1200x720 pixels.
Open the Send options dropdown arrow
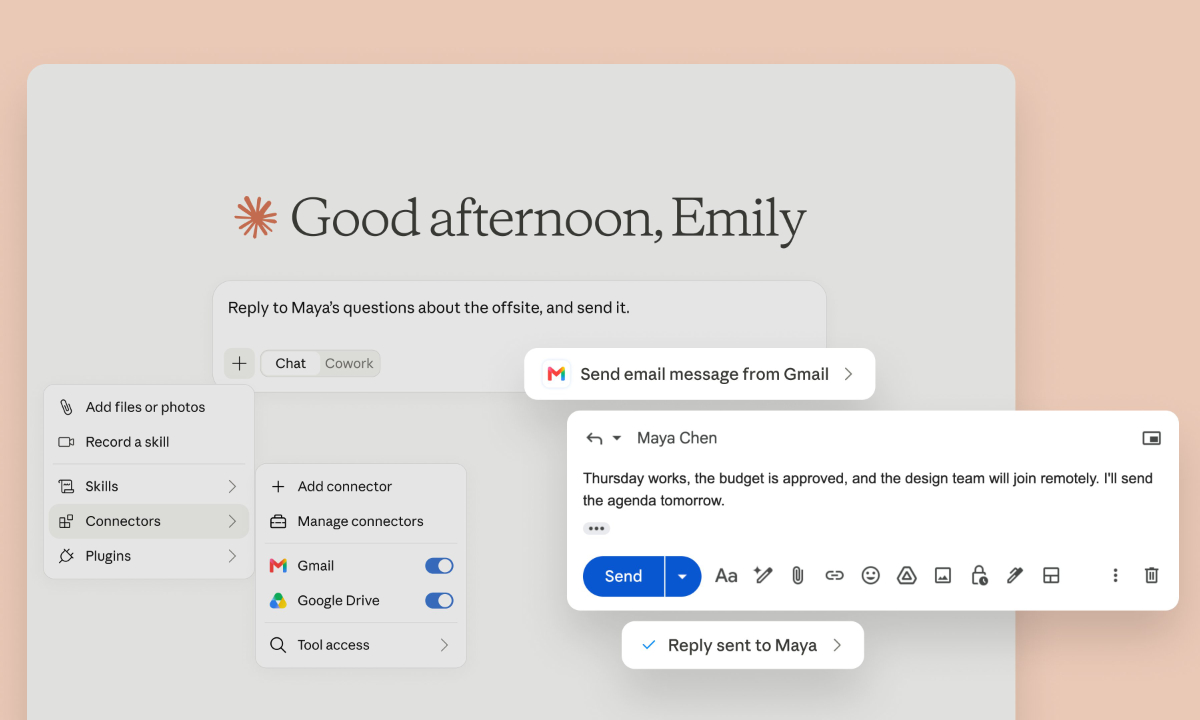683,576
